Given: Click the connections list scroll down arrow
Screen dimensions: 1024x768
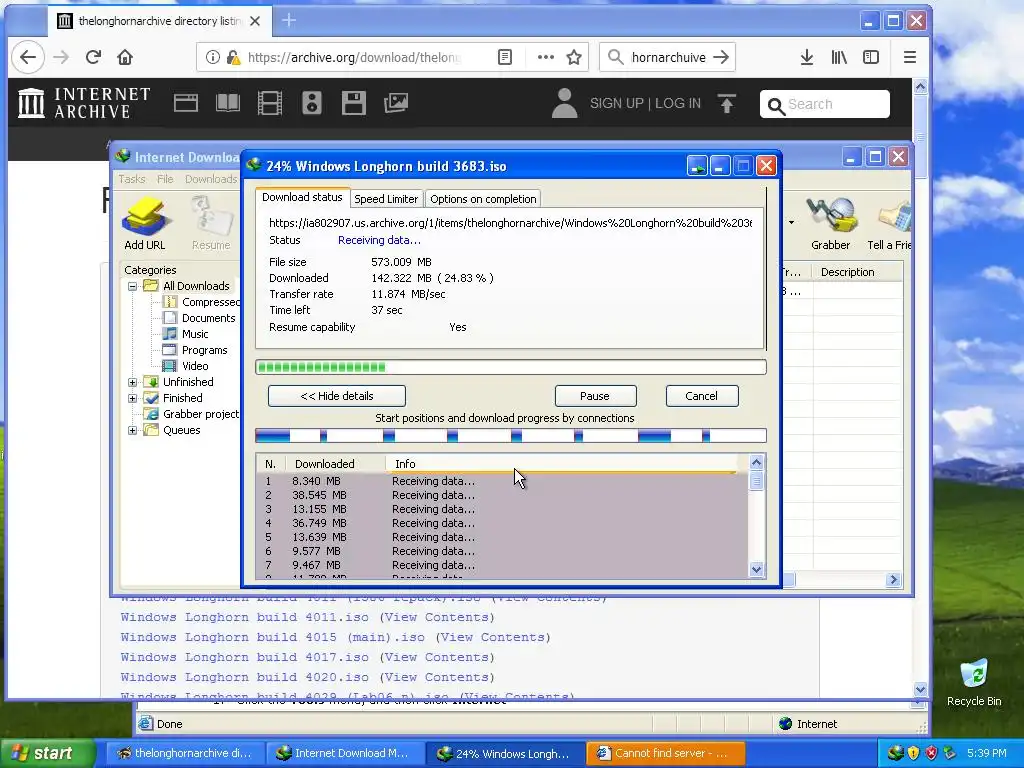Looking at the screenshot, I should [x=756, y=569].
